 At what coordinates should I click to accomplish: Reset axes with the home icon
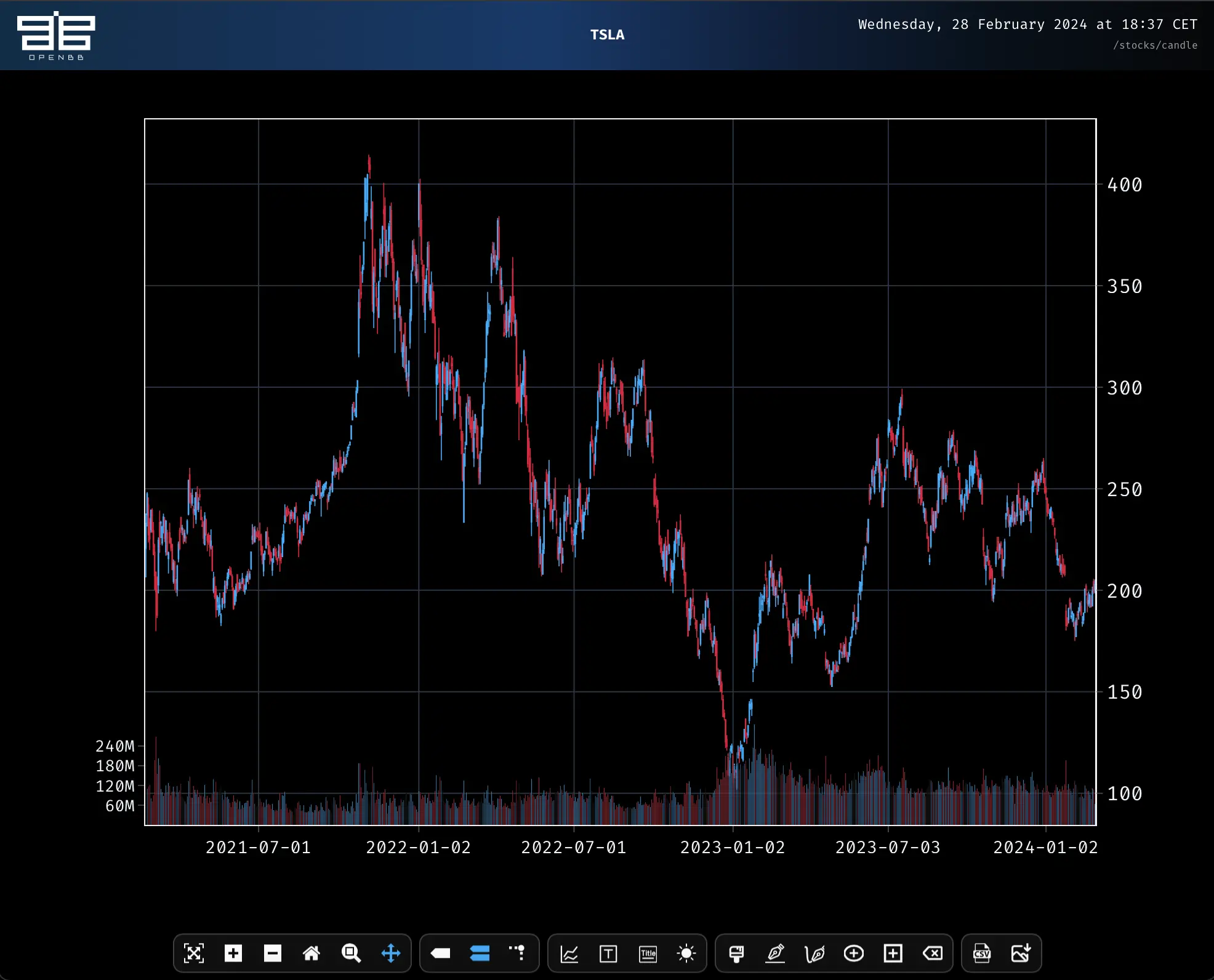(x=312, y=954)
